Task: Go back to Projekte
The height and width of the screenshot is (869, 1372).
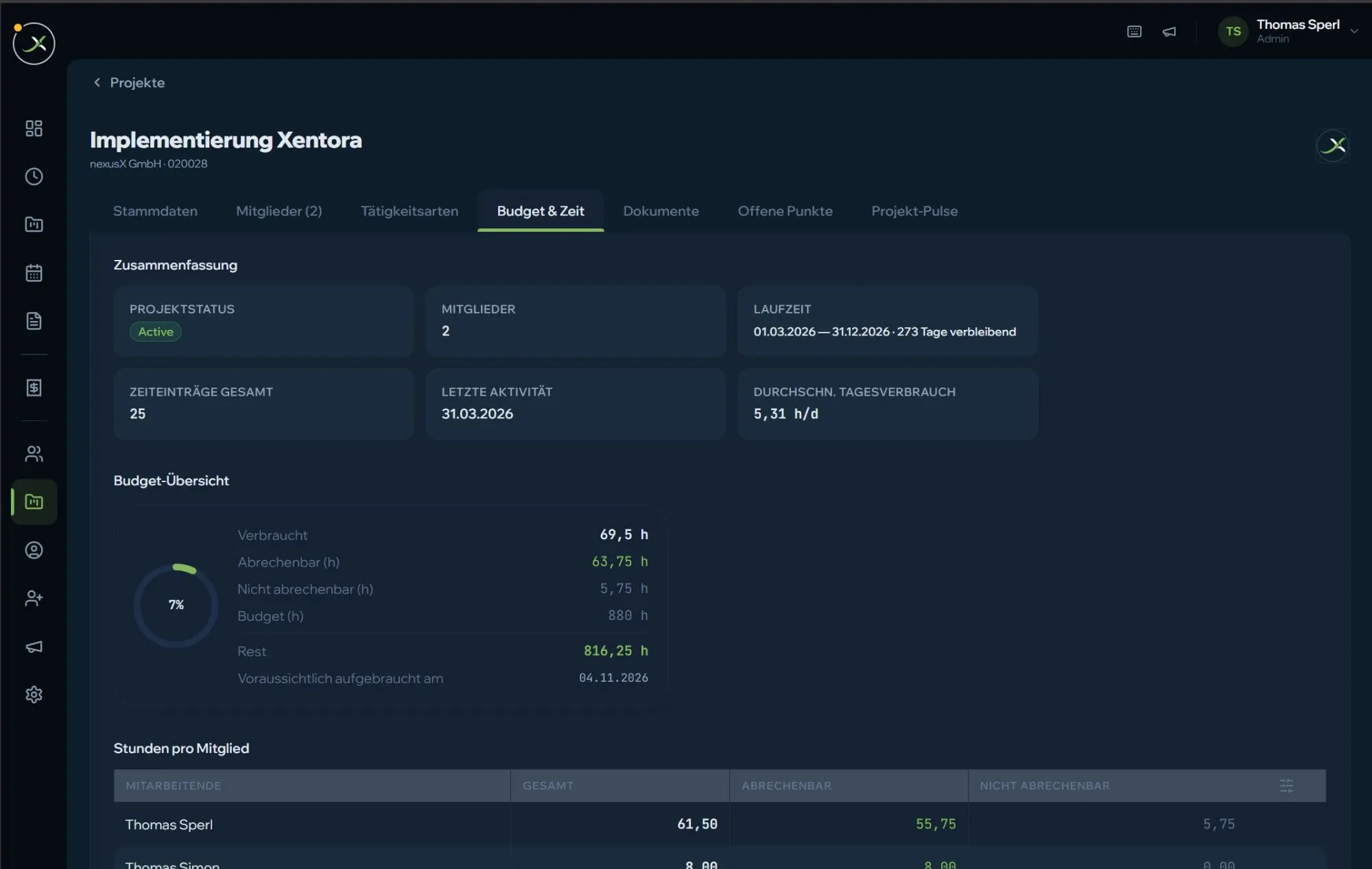Action: [129, 82]
